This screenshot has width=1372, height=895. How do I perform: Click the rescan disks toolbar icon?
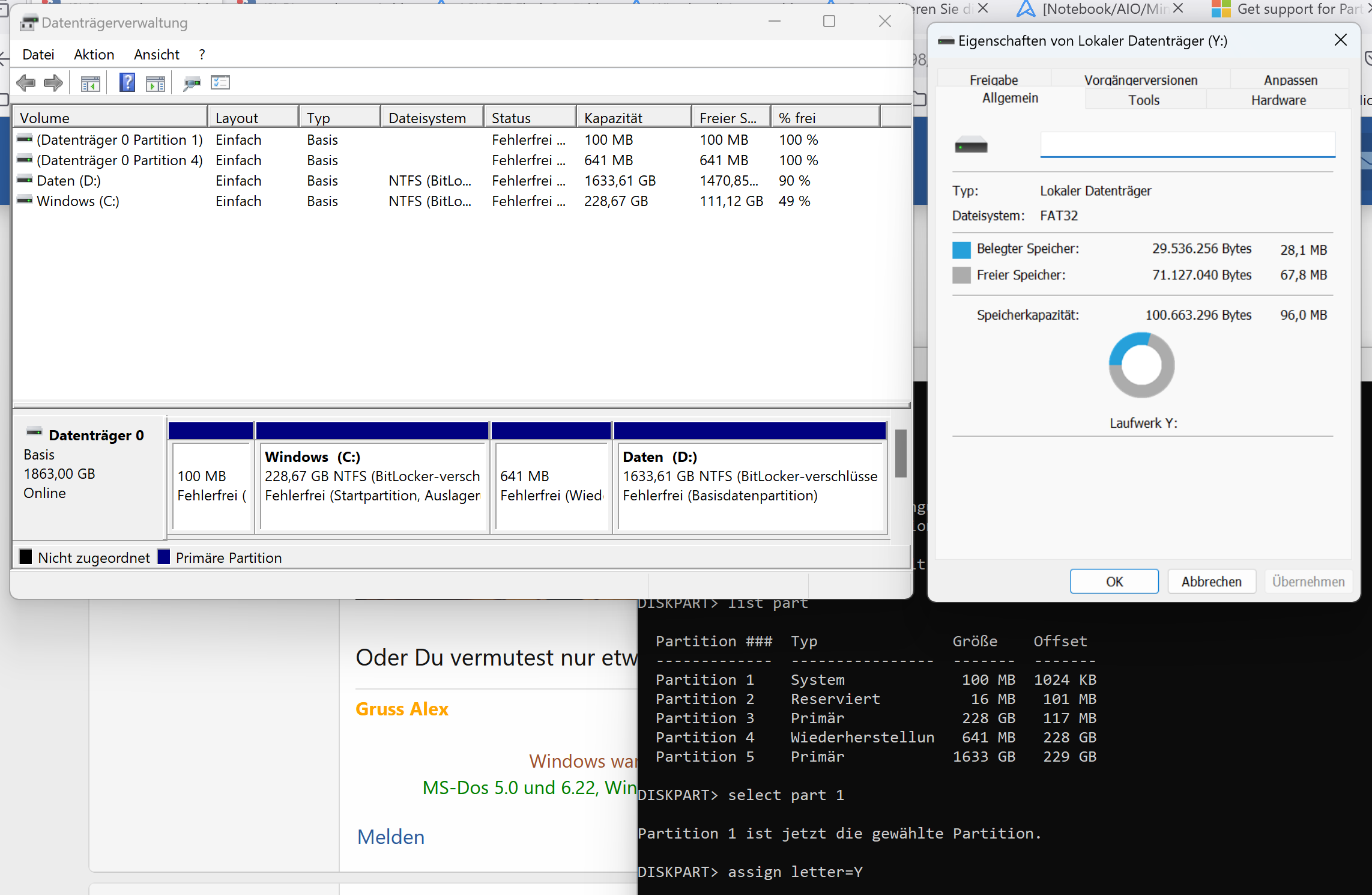(192, 83)
